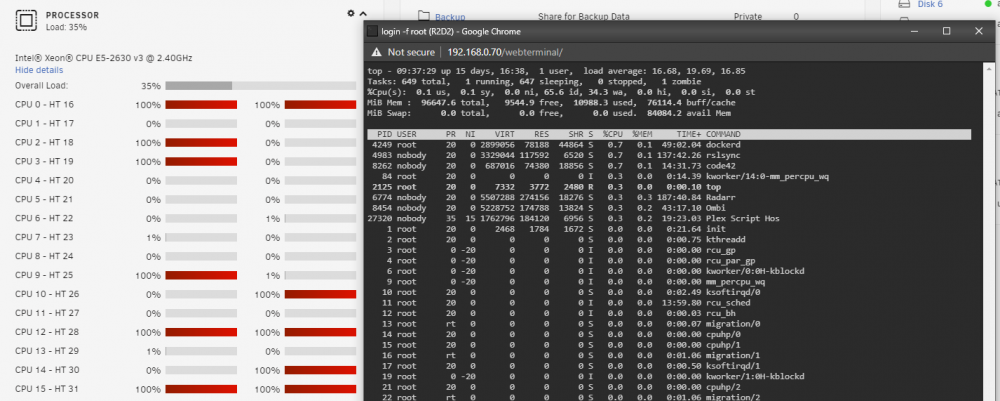Click the Disk 6 drive icon
Viewport: 1000px width, 401px height.
click(903, 4)
